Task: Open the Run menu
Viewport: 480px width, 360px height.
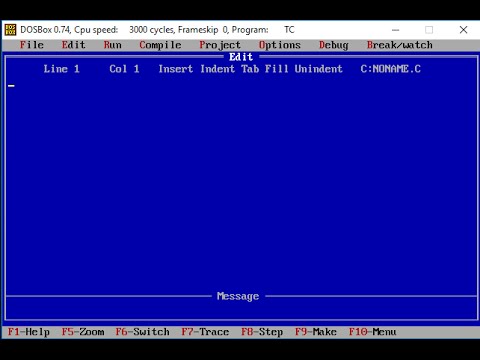Action: [112, 45]
